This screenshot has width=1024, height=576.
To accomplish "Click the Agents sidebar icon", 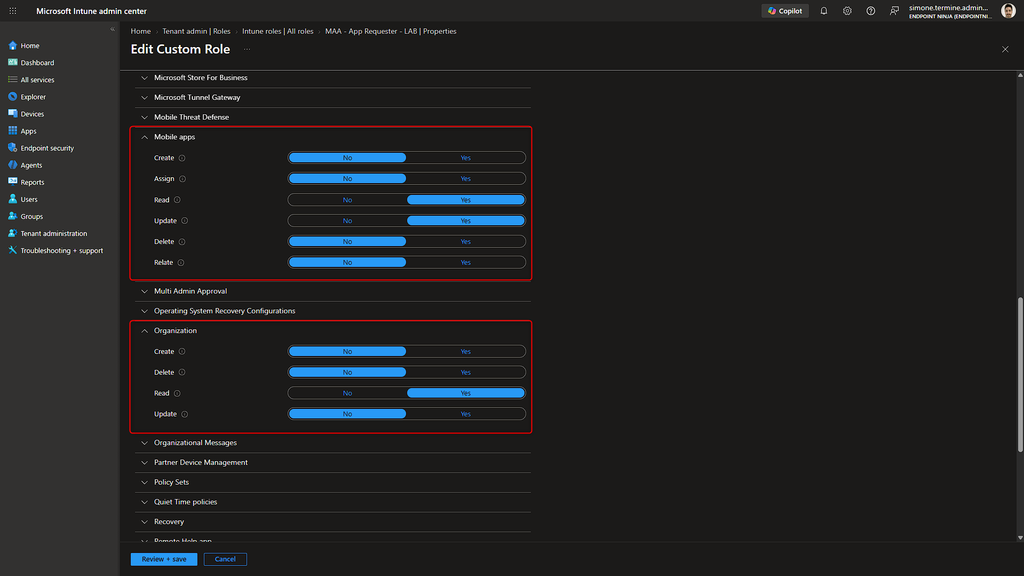I will pyautogui.click(x=12, y=165).
